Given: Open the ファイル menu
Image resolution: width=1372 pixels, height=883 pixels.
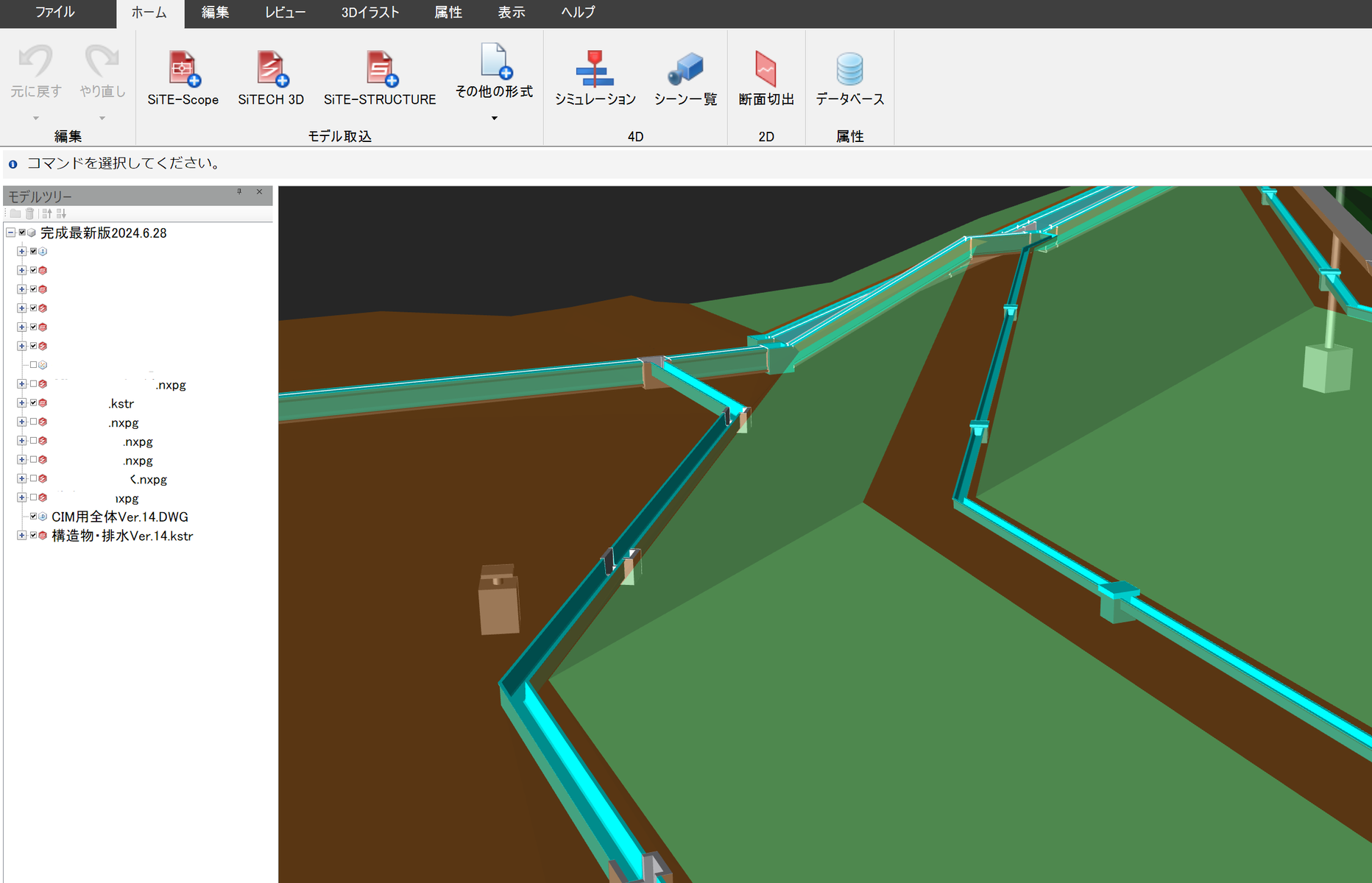Looking at the screenshot, I should pos(55,13).
